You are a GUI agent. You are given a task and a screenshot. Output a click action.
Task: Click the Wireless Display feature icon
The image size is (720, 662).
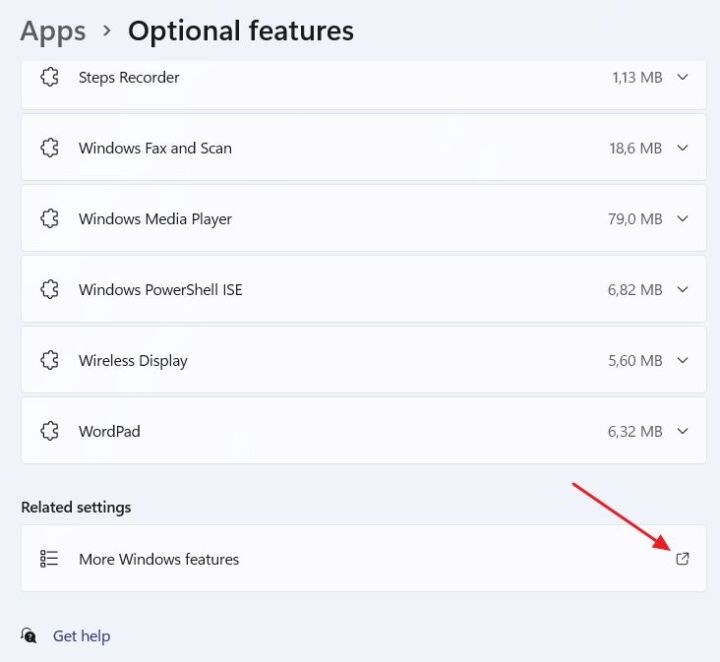click(x=49, y=361)
